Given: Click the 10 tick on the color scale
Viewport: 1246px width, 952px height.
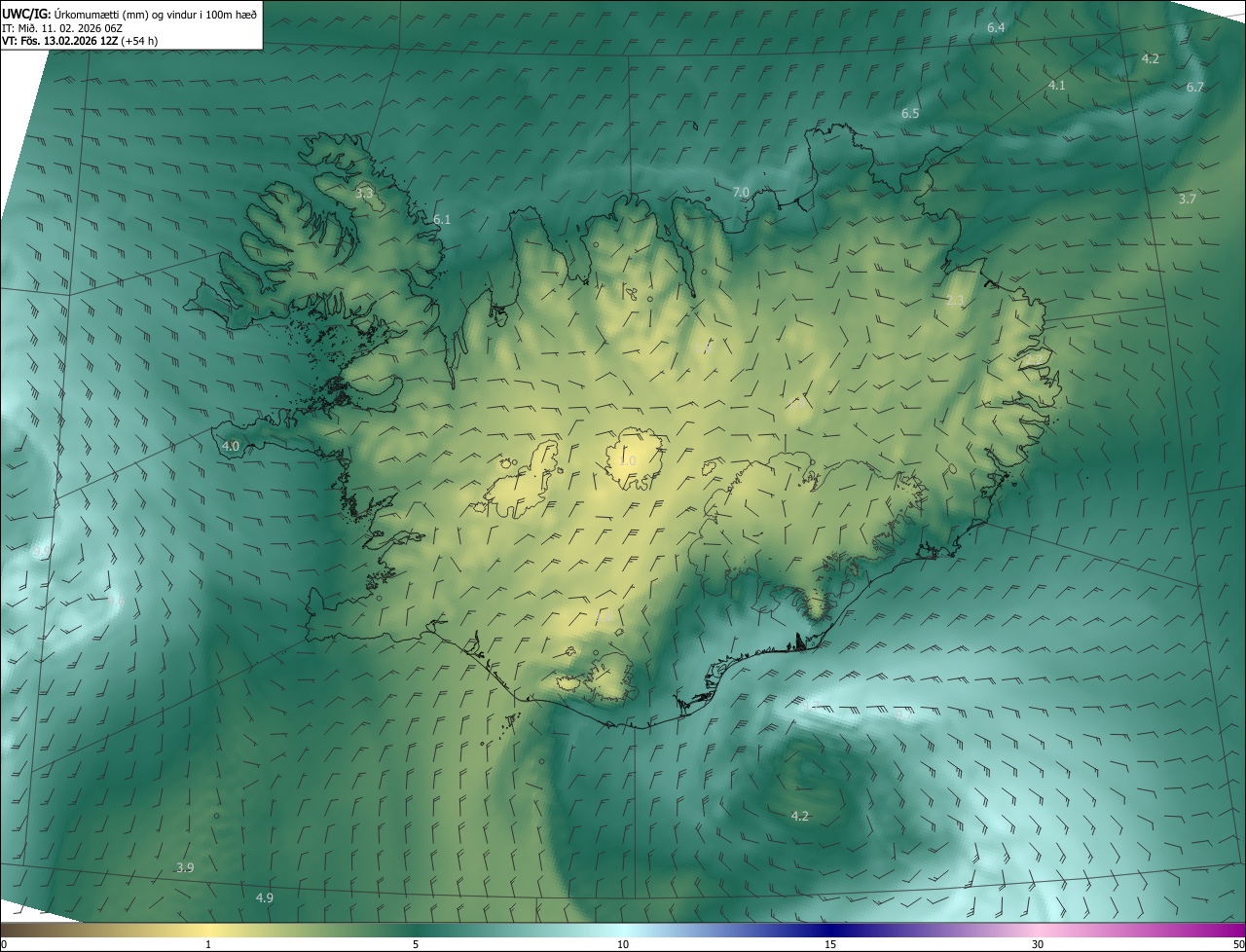Looking at the screenshot, I should click(623, 944).
